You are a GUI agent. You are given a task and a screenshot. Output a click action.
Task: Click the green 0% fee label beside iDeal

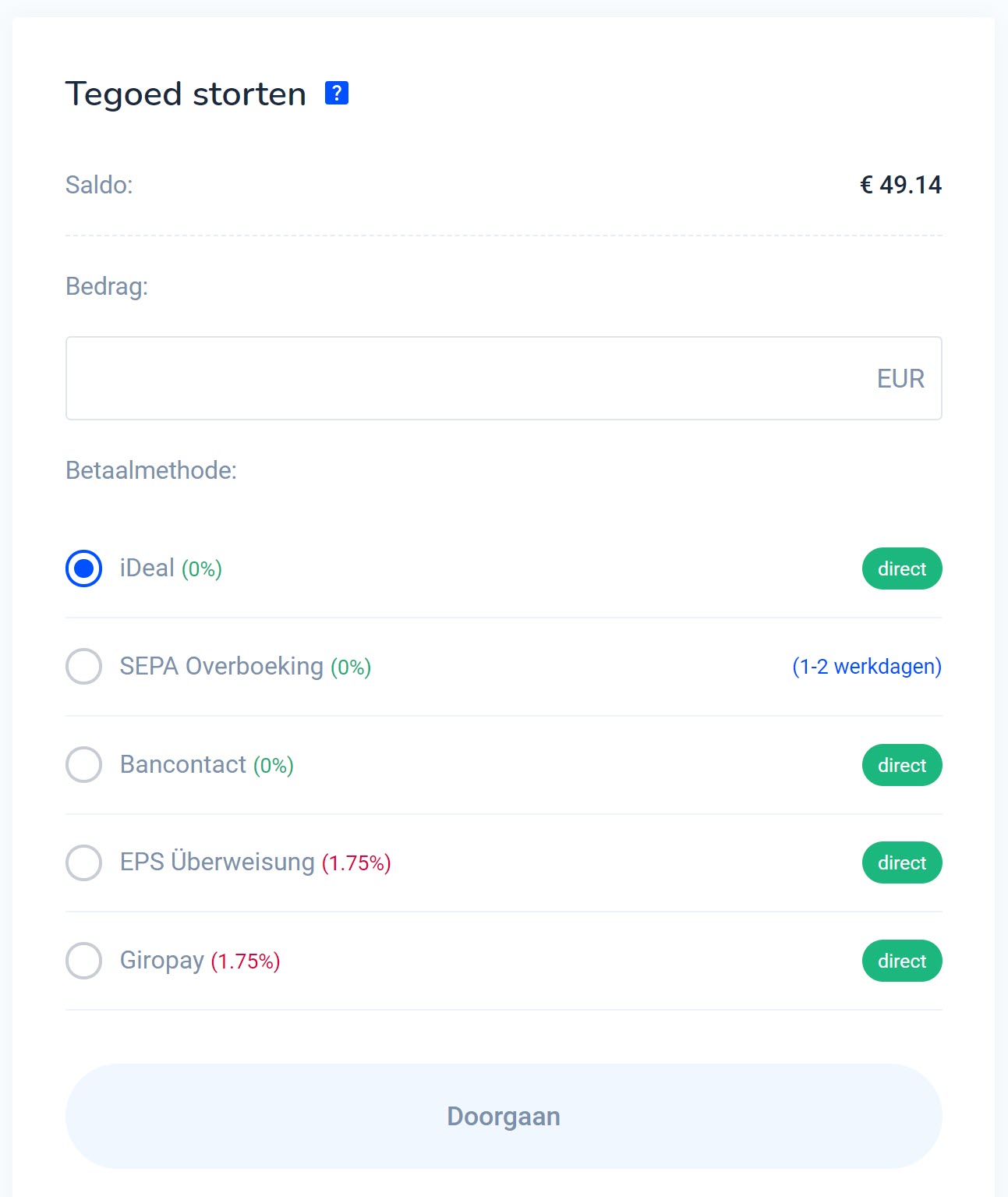pos(200,568)
